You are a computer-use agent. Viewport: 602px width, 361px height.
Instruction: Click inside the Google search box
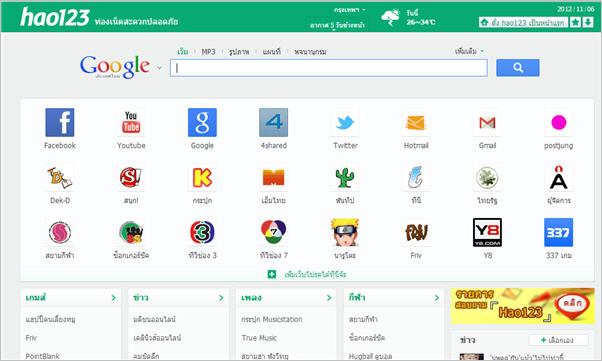329,68
